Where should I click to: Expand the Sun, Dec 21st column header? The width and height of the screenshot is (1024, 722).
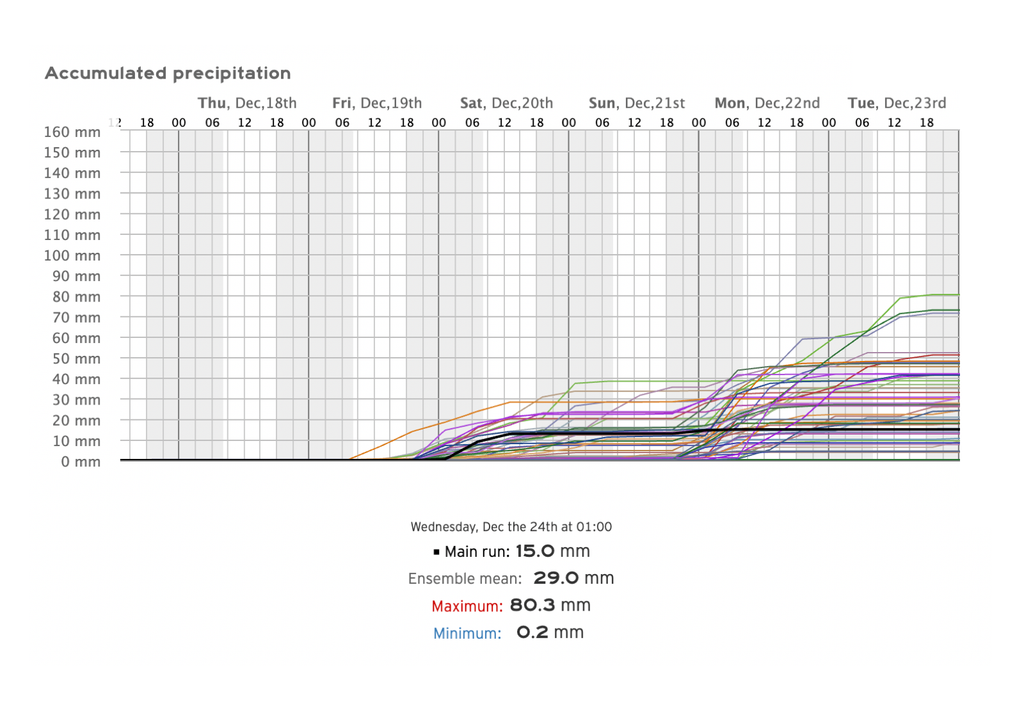[x=637, y=102]
